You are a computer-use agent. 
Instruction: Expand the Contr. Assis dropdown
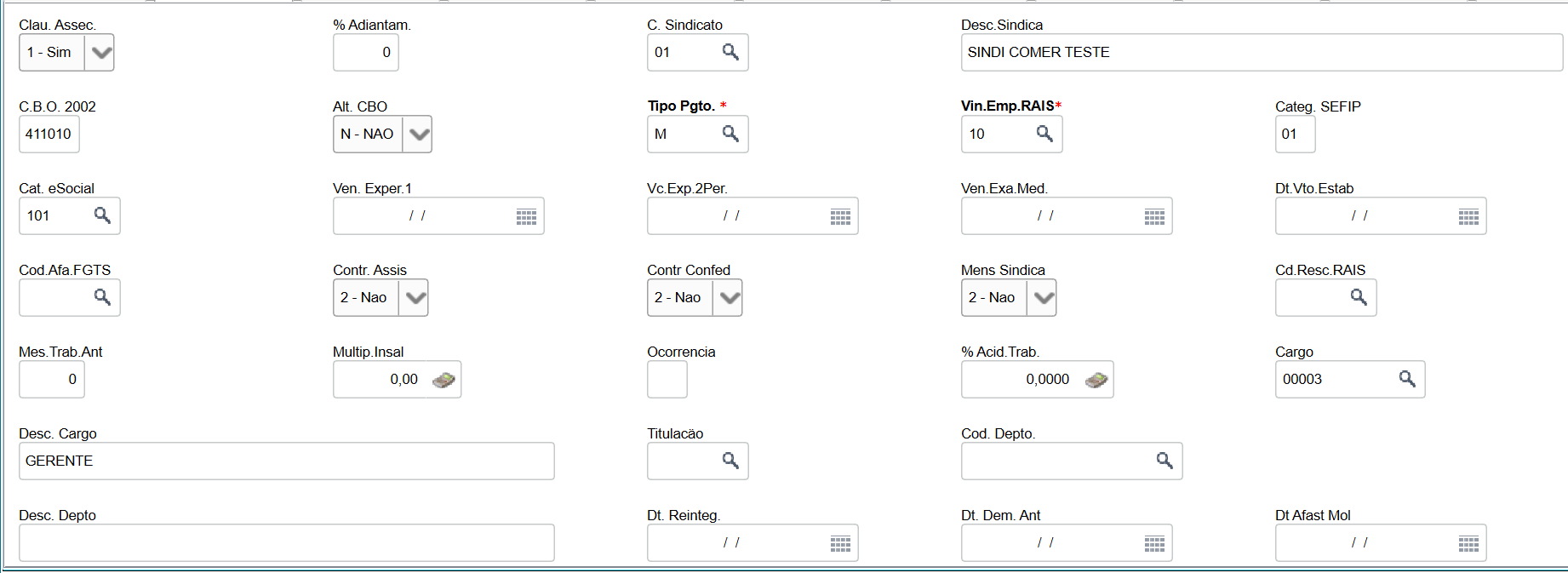pyautogui.click(x=415, y=298)
